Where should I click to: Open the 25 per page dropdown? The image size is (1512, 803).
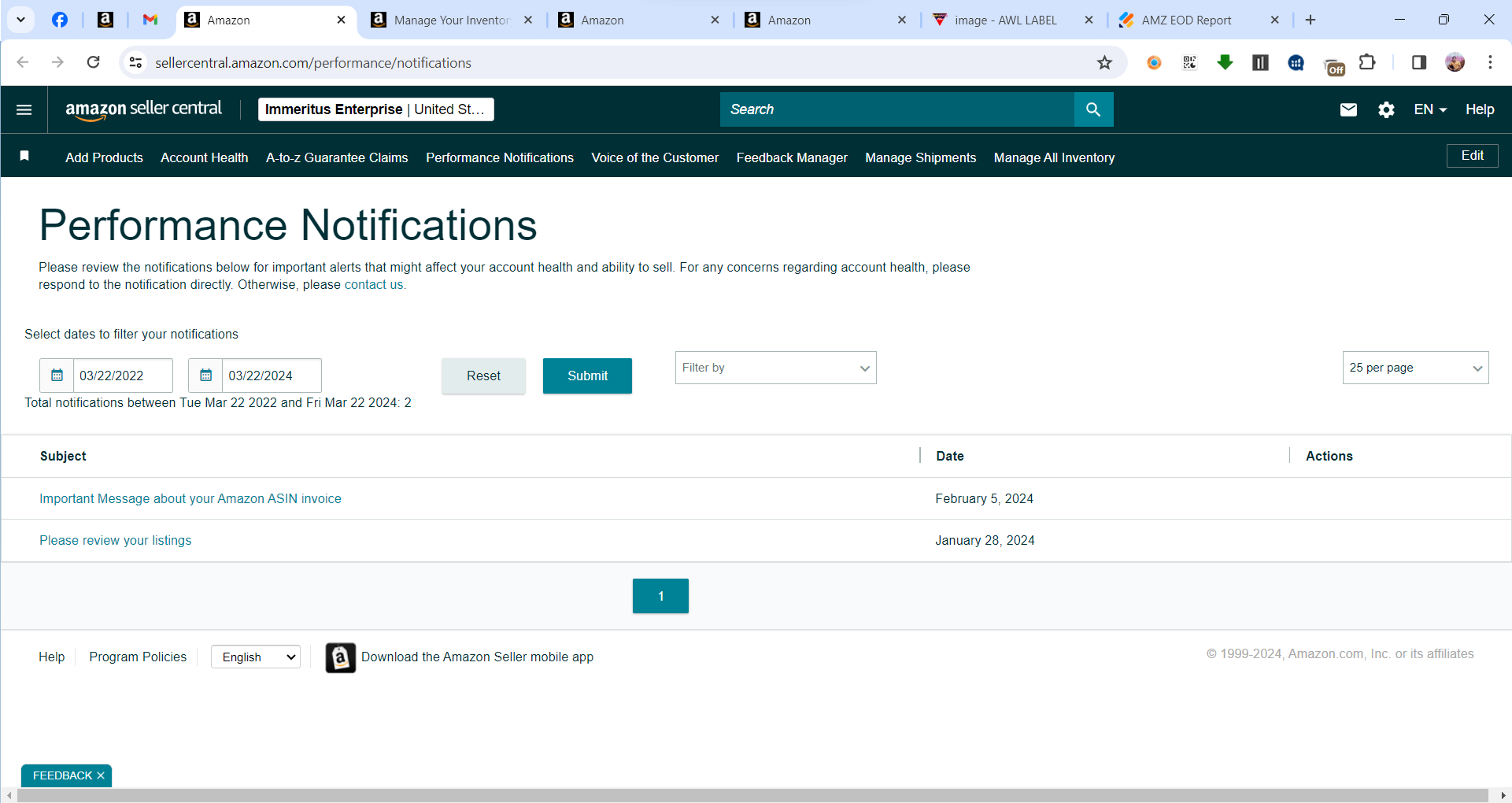point(1415,368)
